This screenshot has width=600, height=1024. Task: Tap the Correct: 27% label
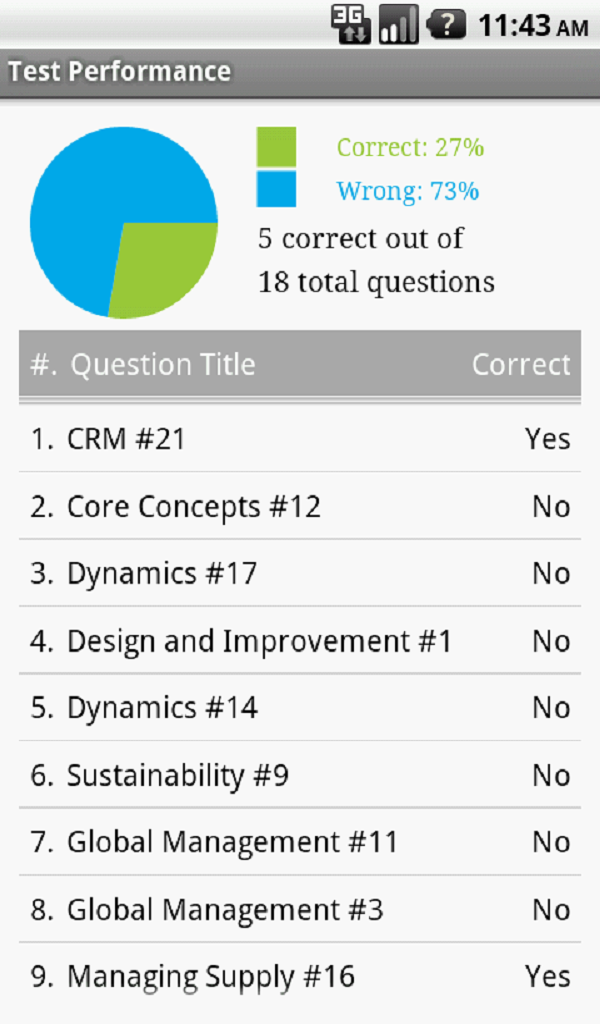(x=410, y=148)
